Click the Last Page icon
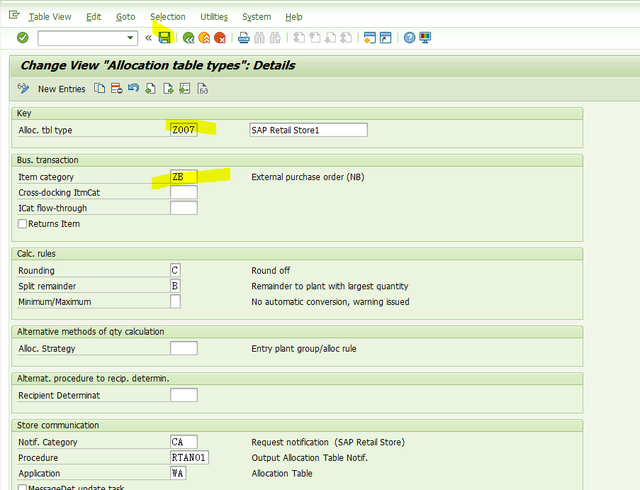Screen dimensions: 640x490 coord(346,38)
